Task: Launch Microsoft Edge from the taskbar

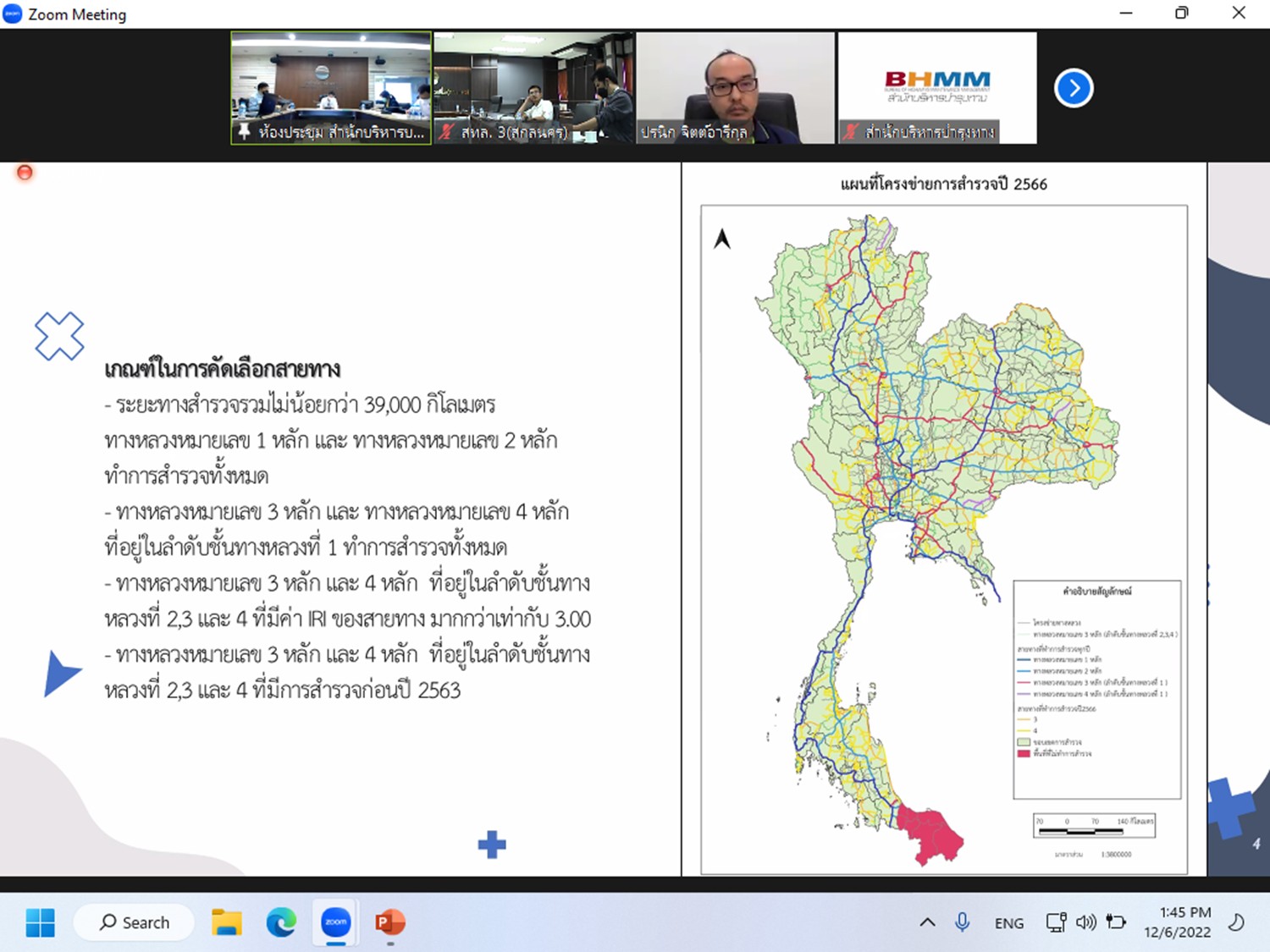Action: [x=281, y=922]
